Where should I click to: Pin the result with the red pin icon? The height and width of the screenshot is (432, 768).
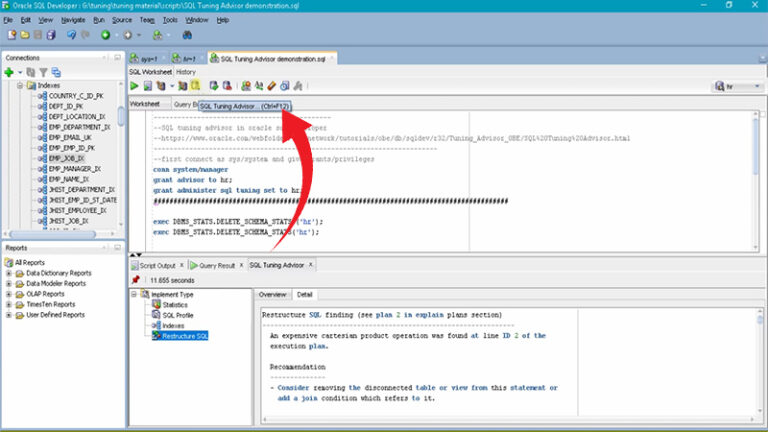136,280
